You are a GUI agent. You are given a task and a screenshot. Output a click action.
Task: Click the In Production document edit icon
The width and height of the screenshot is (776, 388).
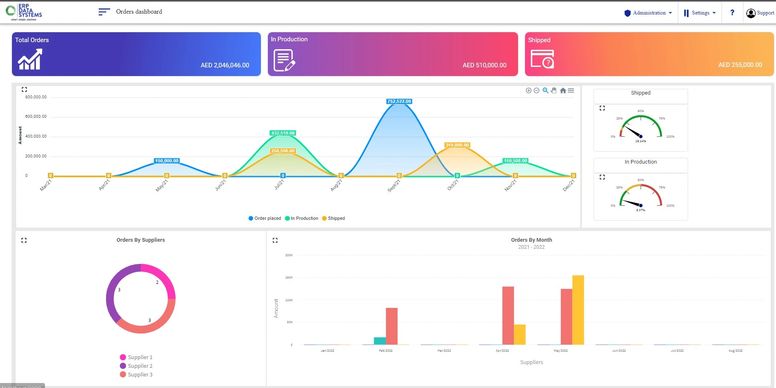285,60
